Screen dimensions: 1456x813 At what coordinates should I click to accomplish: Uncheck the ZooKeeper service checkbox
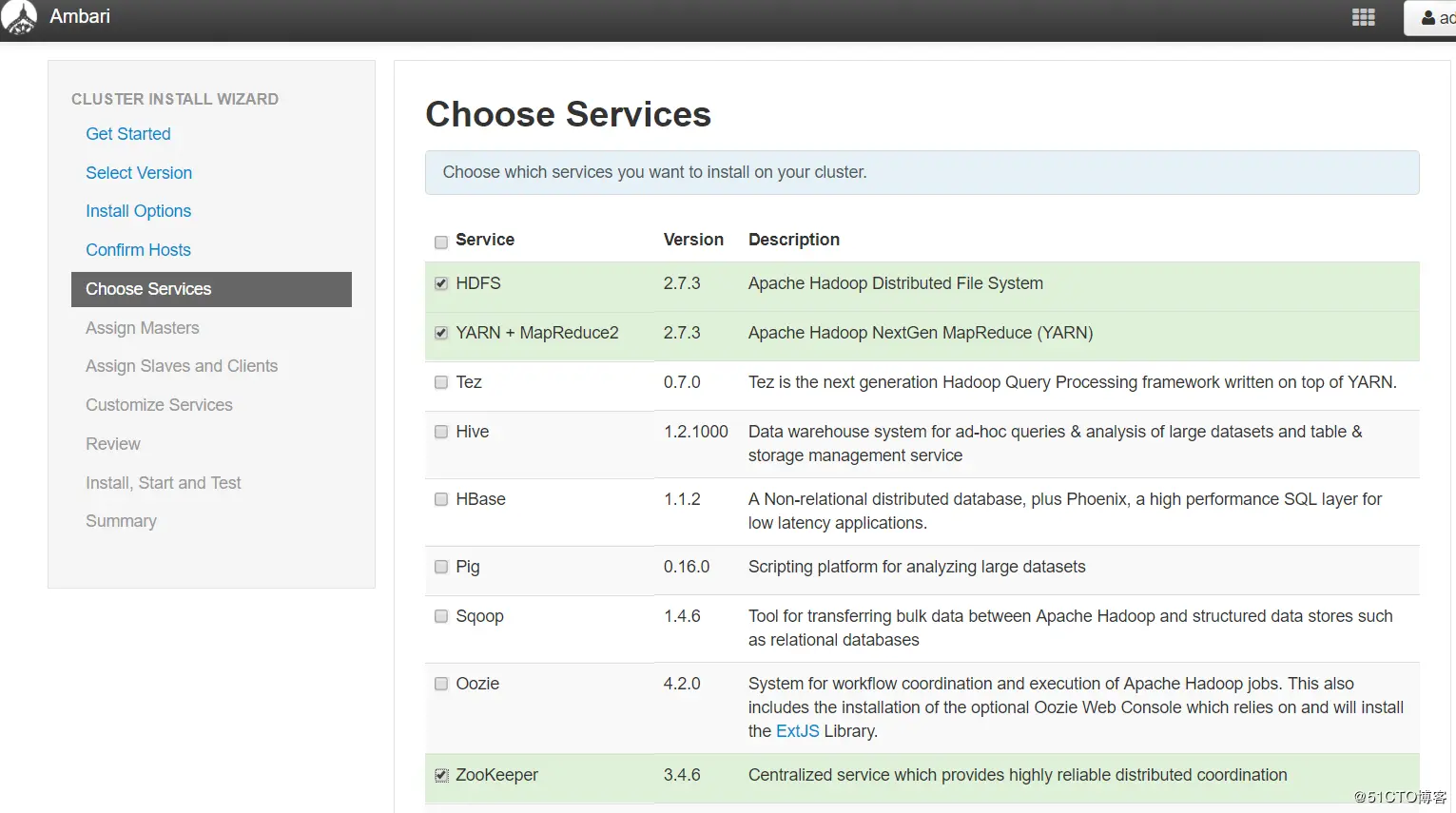(441, 775)
